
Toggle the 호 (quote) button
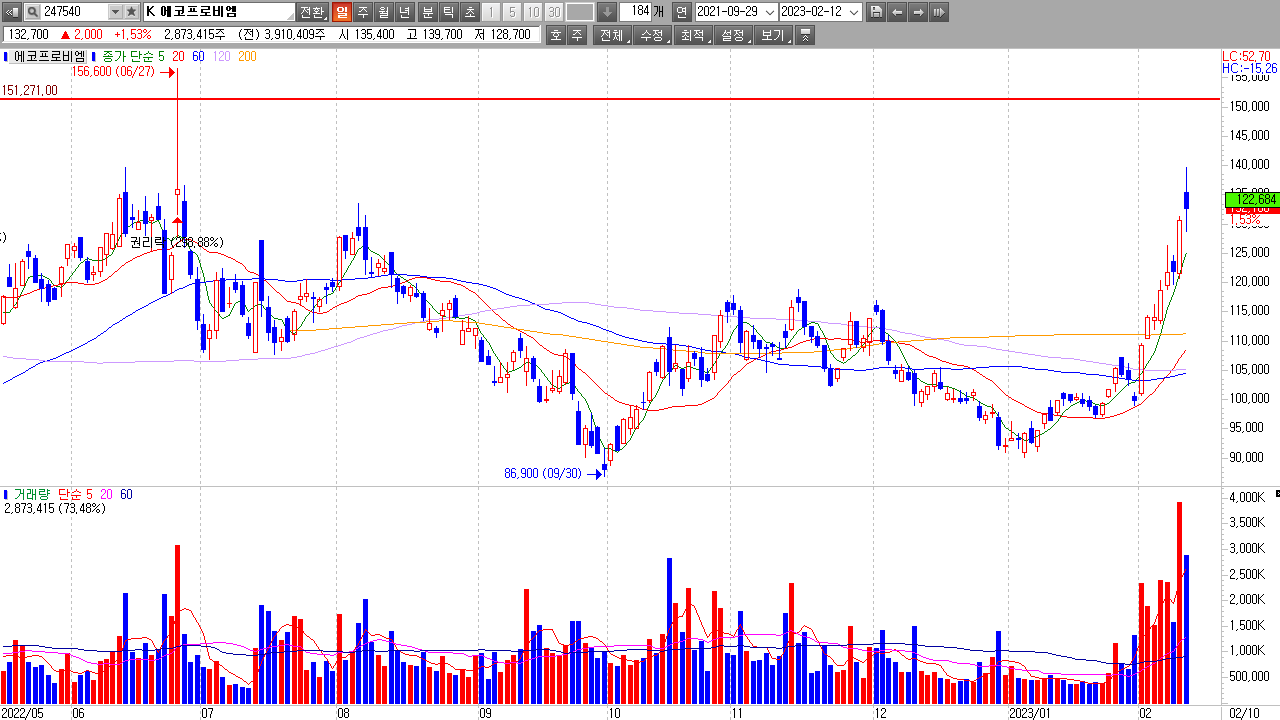(x=556, y=36)
